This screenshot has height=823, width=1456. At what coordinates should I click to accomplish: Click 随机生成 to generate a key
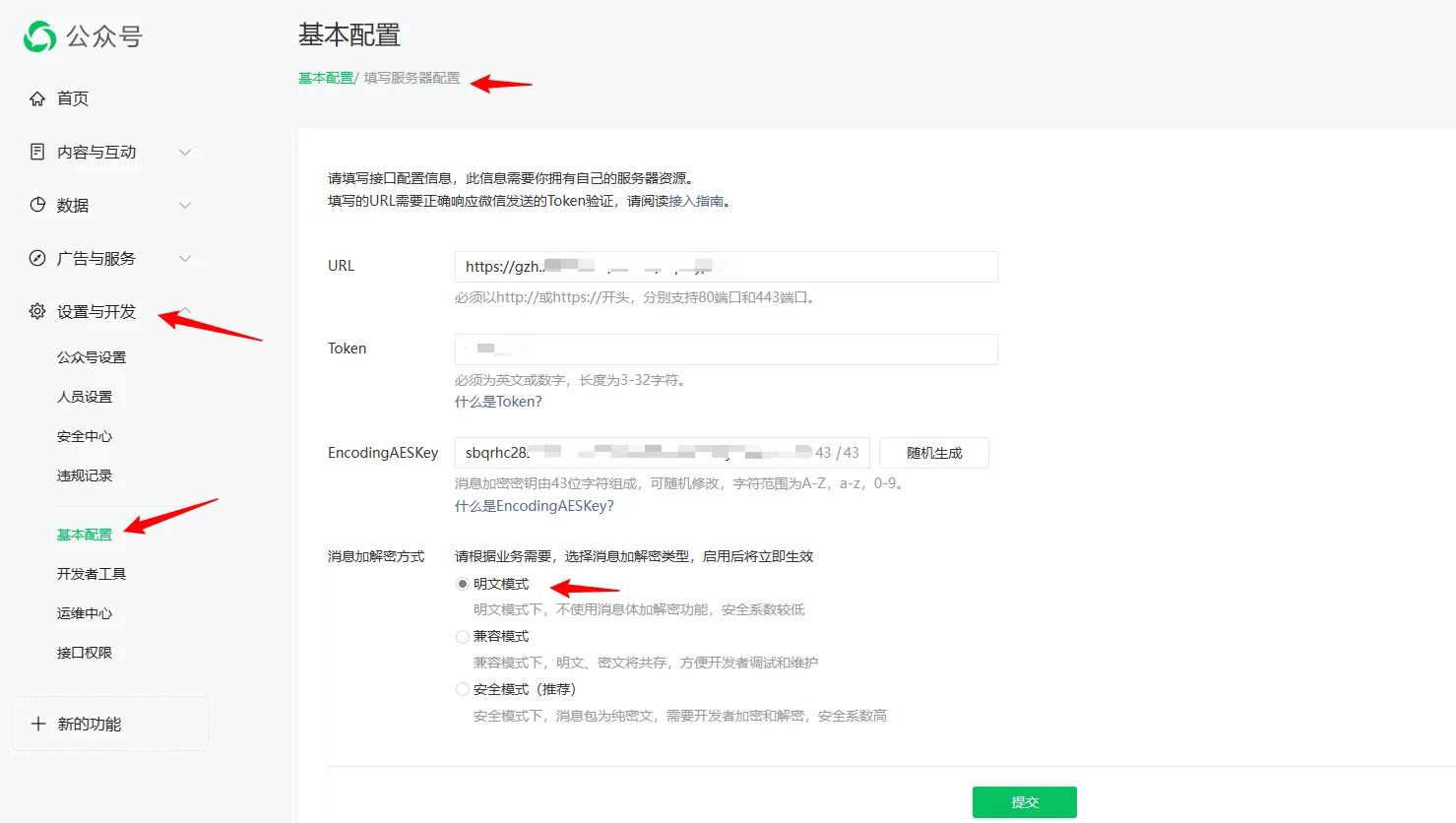(x=932, y=452)
